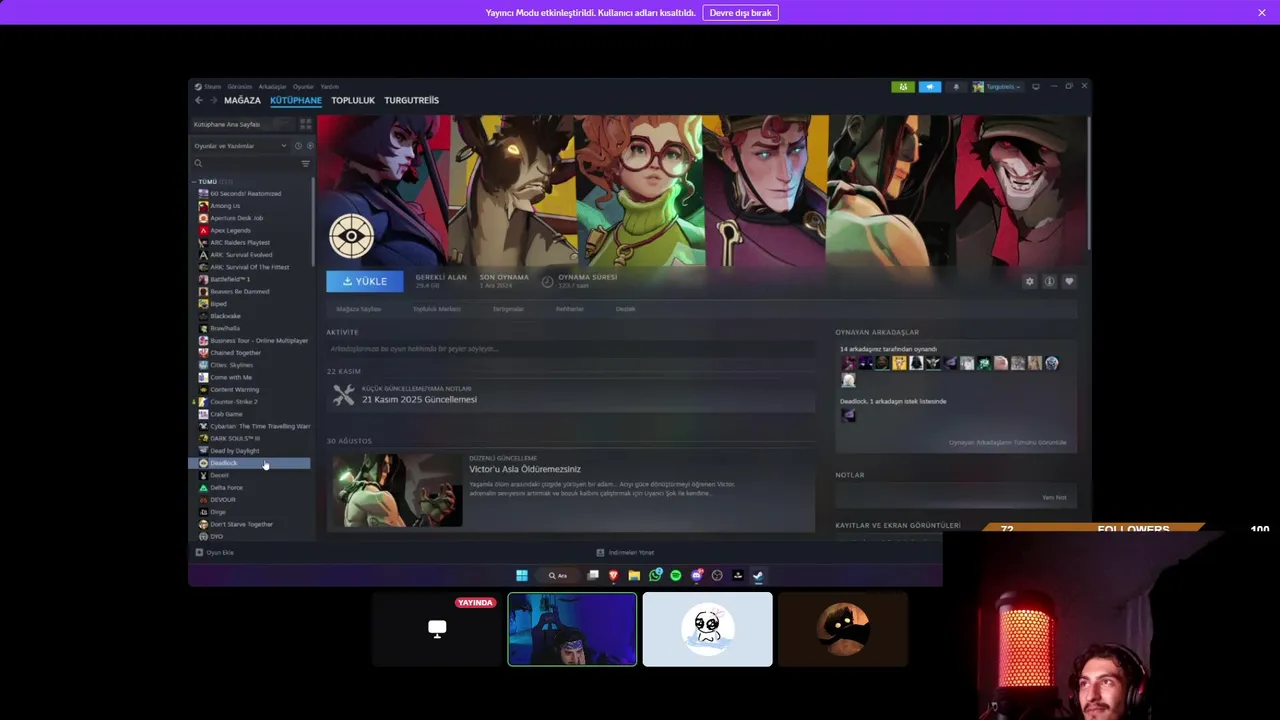The width and height of the screenshot is (1280, 720).
Task: Click the Windows Start button
Action: [x=521, y=575]
